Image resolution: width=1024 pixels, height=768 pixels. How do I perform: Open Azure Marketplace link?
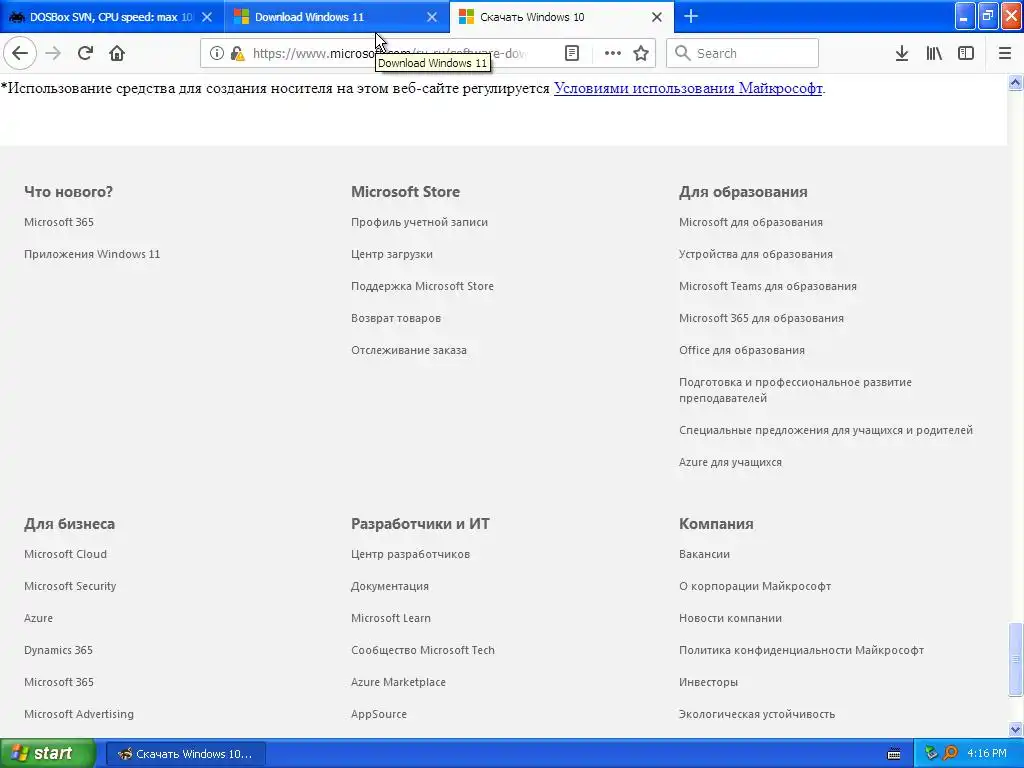(x=398, y=682)
